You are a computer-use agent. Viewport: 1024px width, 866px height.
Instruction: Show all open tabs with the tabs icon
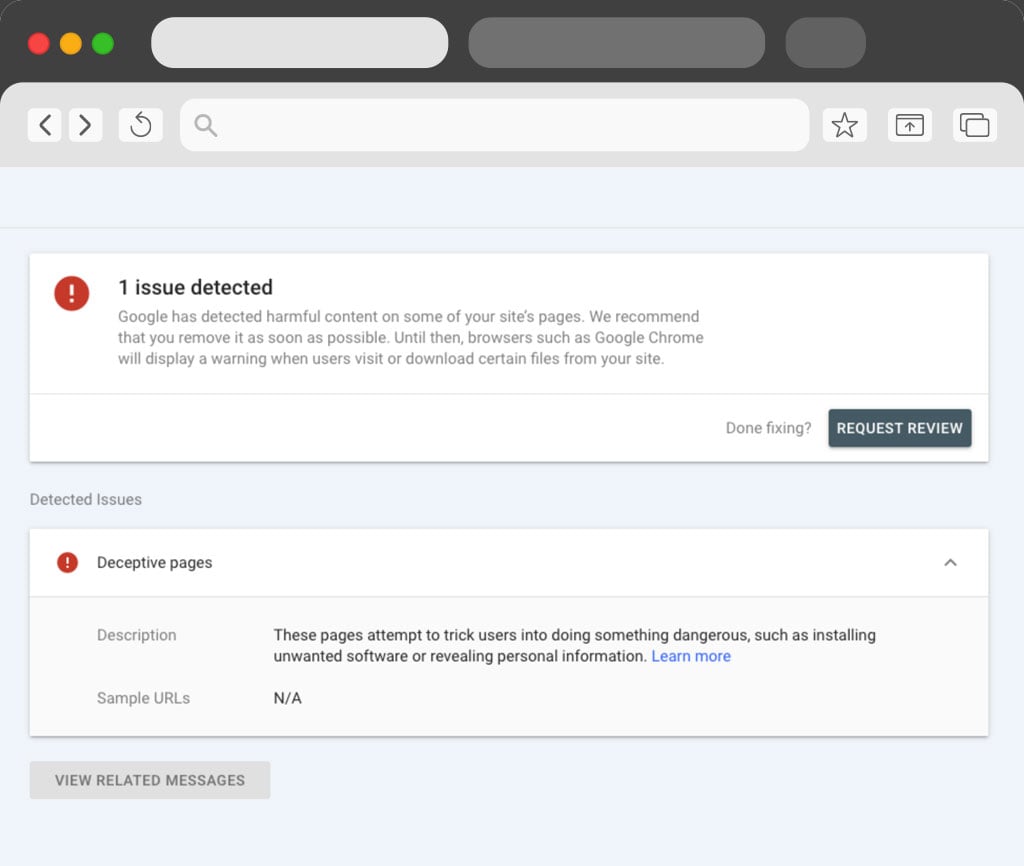point(973,124)
